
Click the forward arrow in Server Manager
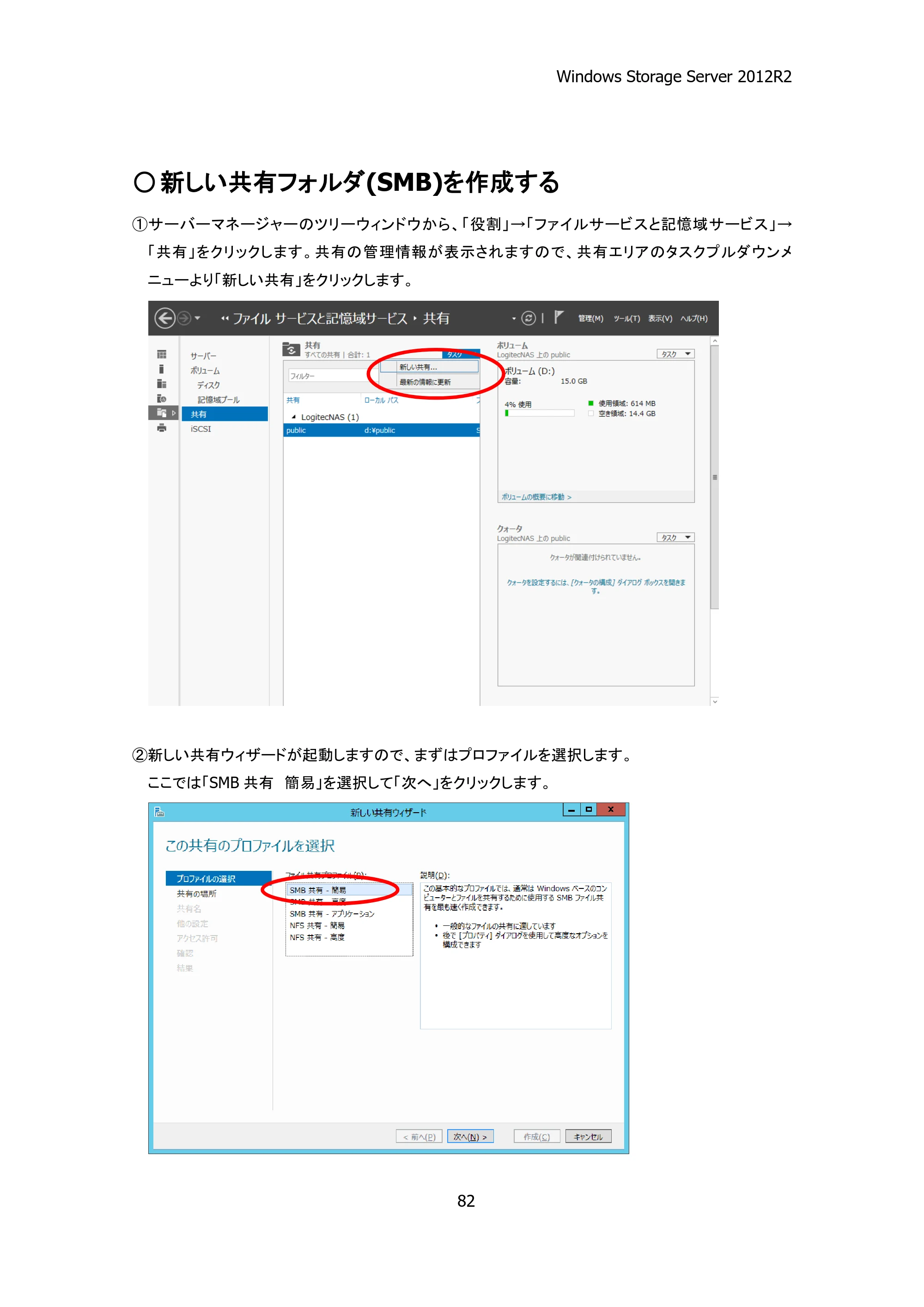point(184,318)
